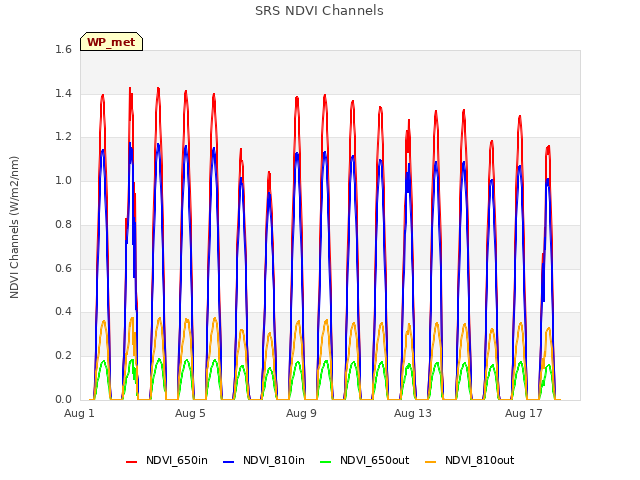640x480 pixels.
Task: Click the WP_met annotation label
Action: (111, 42)
